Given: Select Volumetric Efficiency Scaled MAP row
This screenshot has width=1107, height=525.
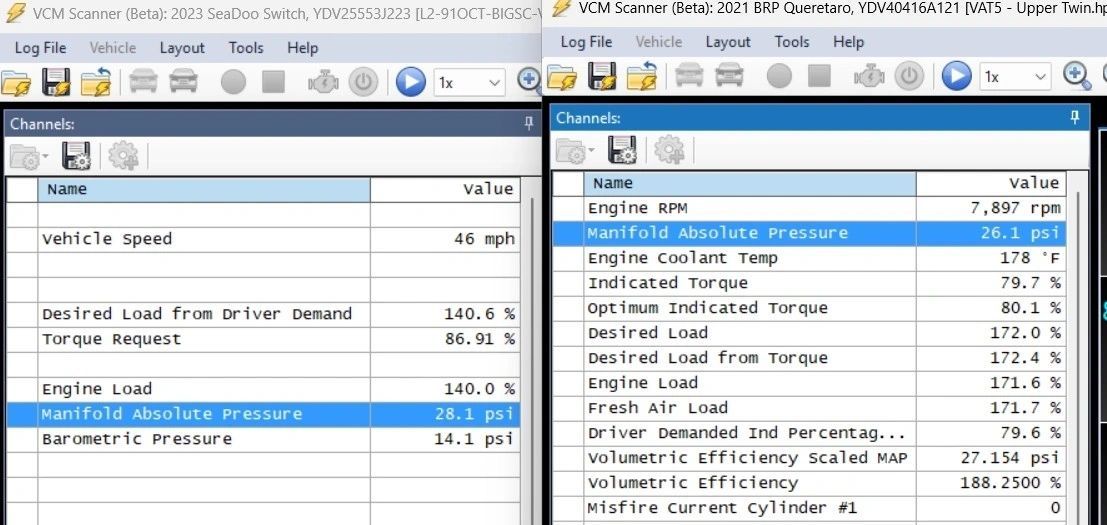Looking at the screenshot, I should pyautogui.click(x=809, y=458).
